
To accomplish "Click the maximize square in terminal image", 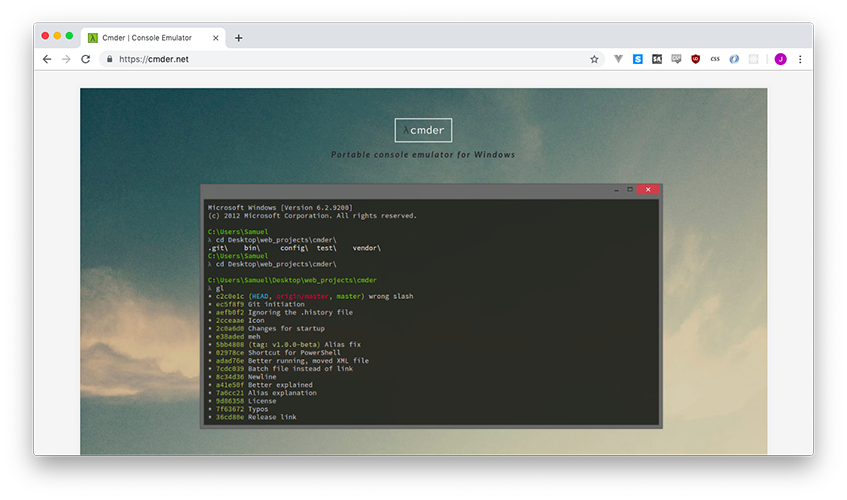I will tap(630, 190).
